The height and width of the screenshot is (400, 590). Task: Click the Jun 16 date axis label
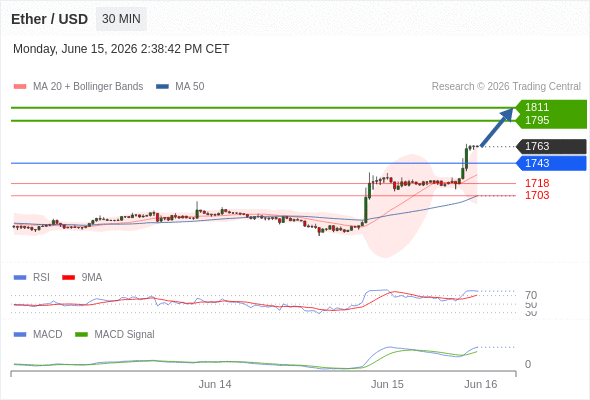click(481, 384)
